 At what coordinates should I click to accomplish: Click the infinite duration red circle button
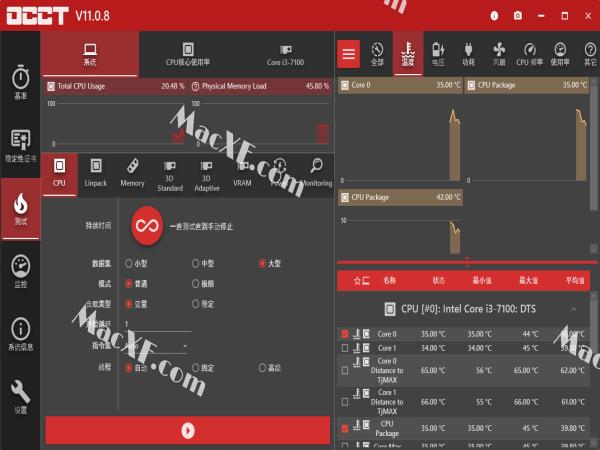tap(147, 225)
